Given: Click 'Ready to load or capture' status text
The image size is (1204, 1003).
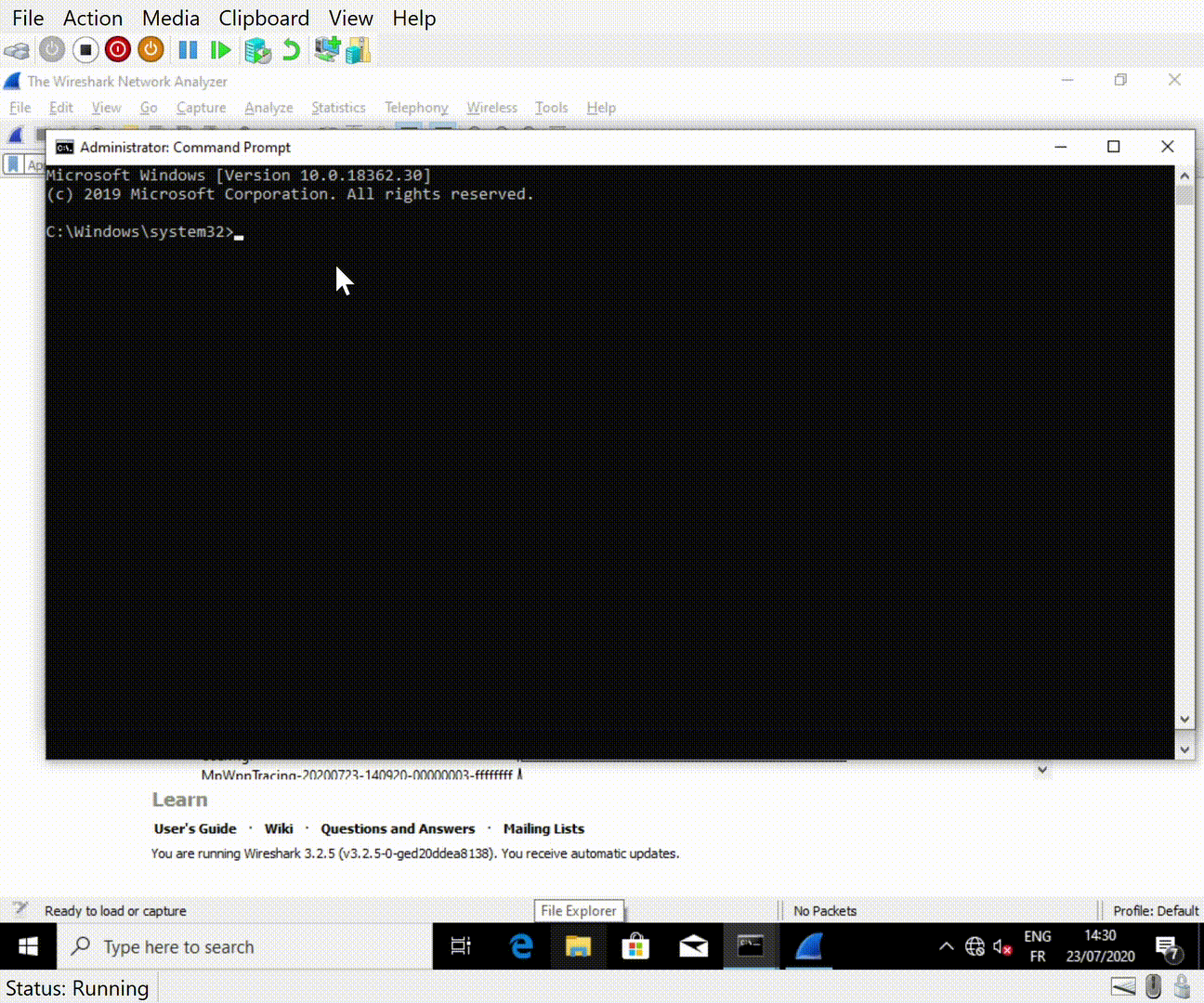Looking at the screenshot, I should pyautogui.click(x=115, y=911).
